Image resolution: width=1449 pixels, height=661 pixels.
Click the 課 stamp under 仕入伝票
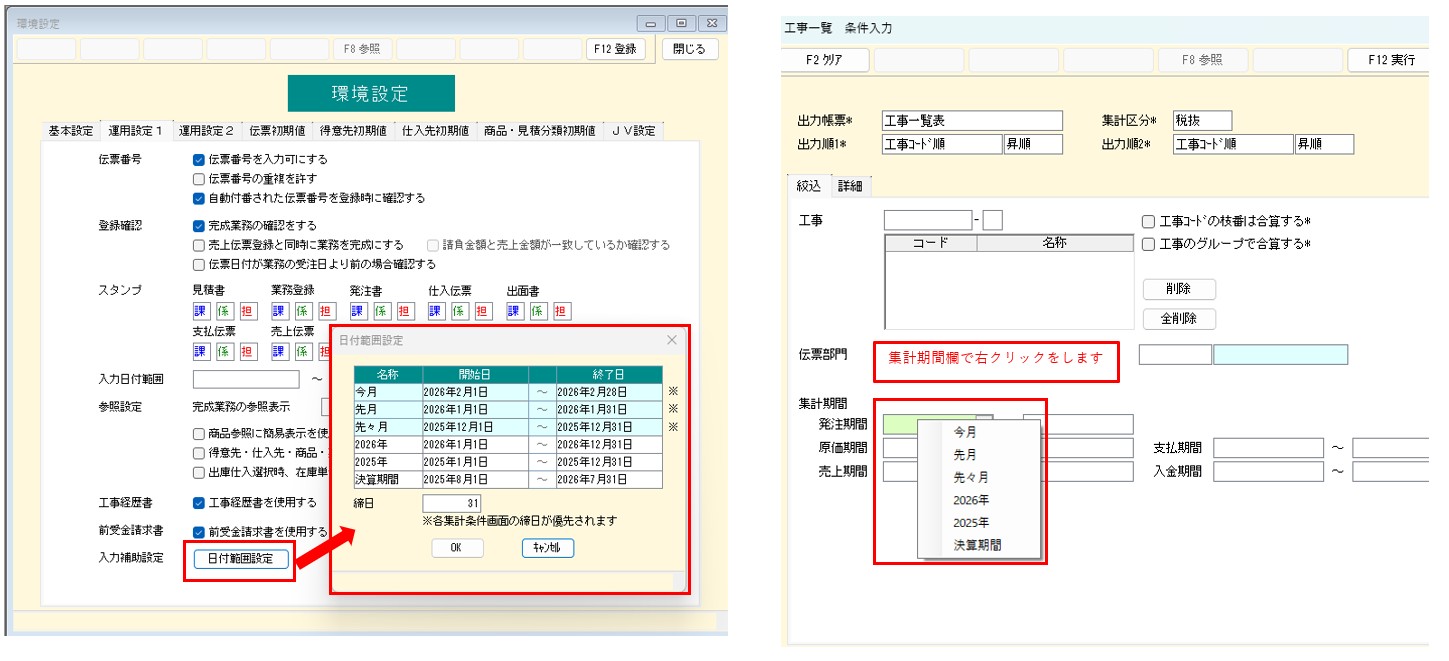436,311
